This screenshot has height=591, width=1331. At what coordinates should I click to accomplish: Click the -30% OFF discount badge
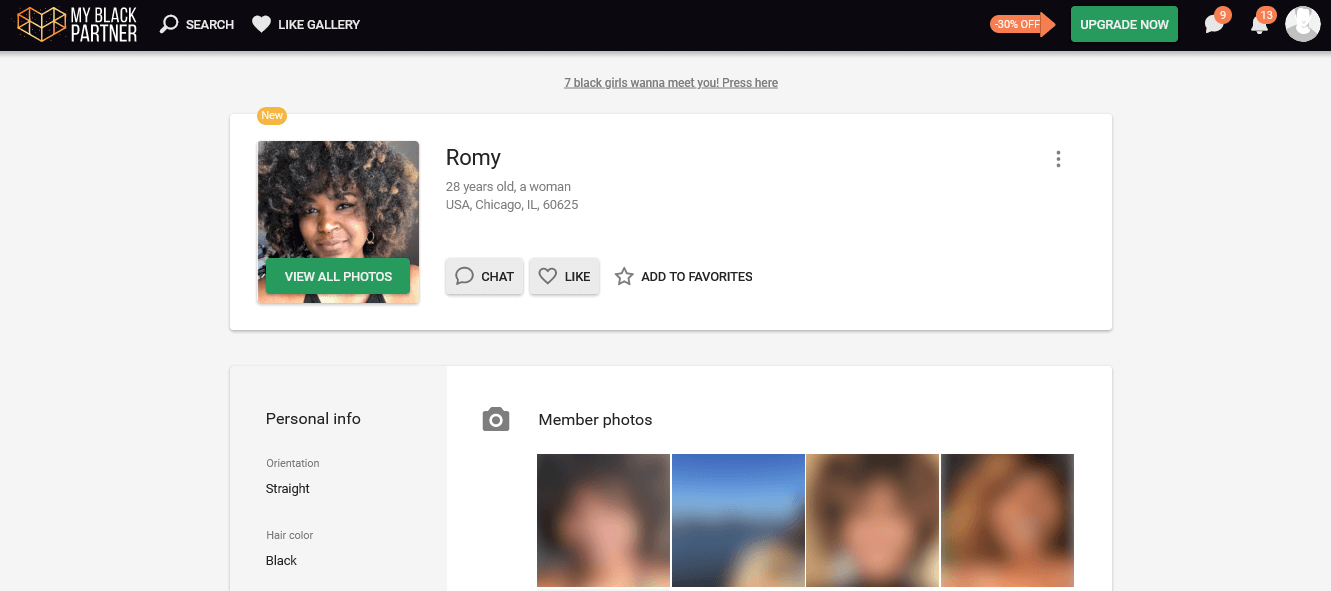click(x=1022, y=24)
